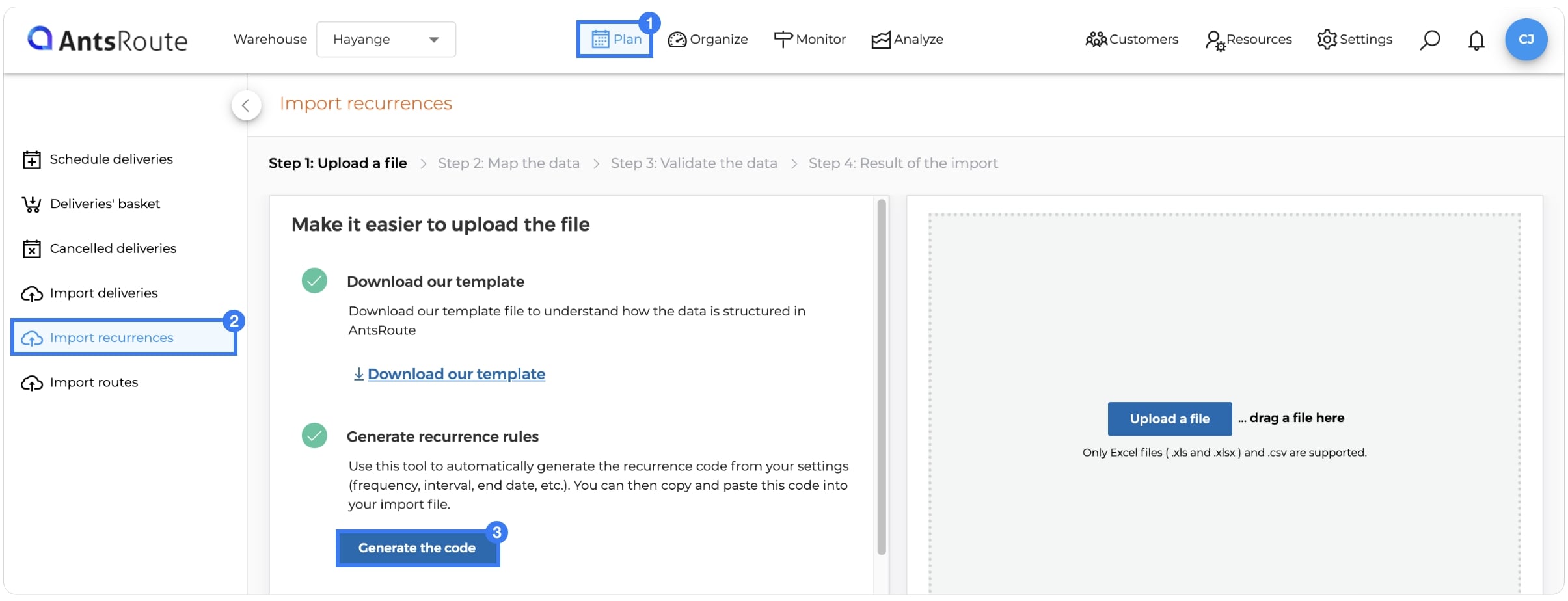Click the search magnifier icon

pos(1429,40)
